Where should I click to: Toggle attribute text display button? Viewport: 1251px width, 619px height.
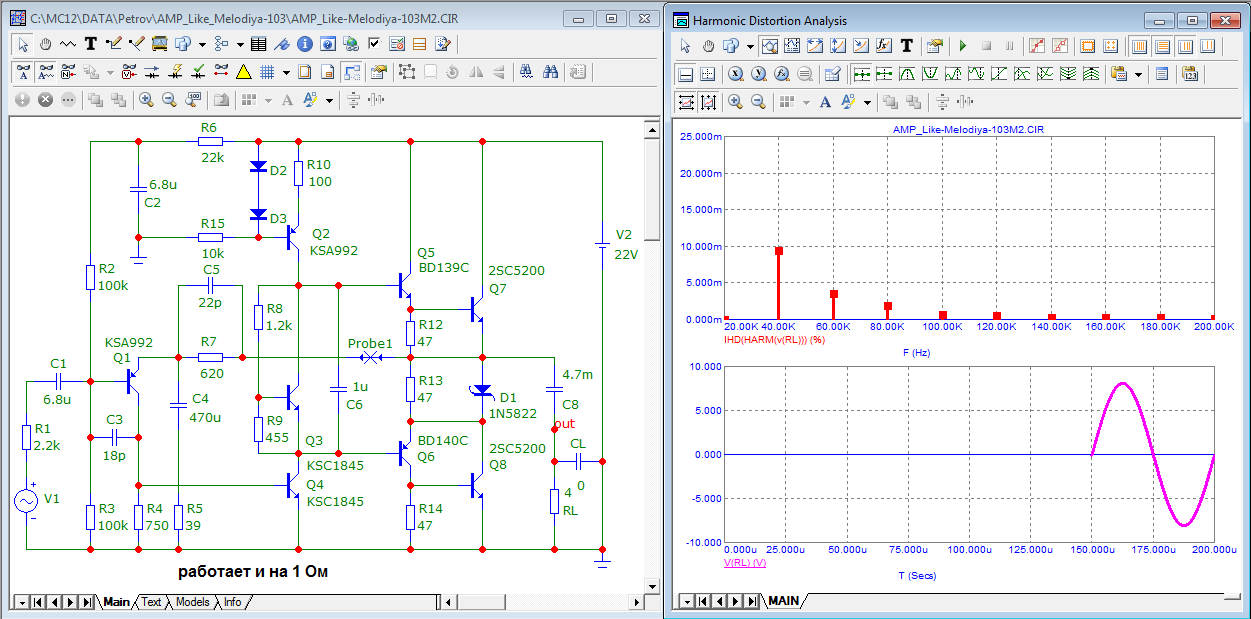tap(24, 72)
